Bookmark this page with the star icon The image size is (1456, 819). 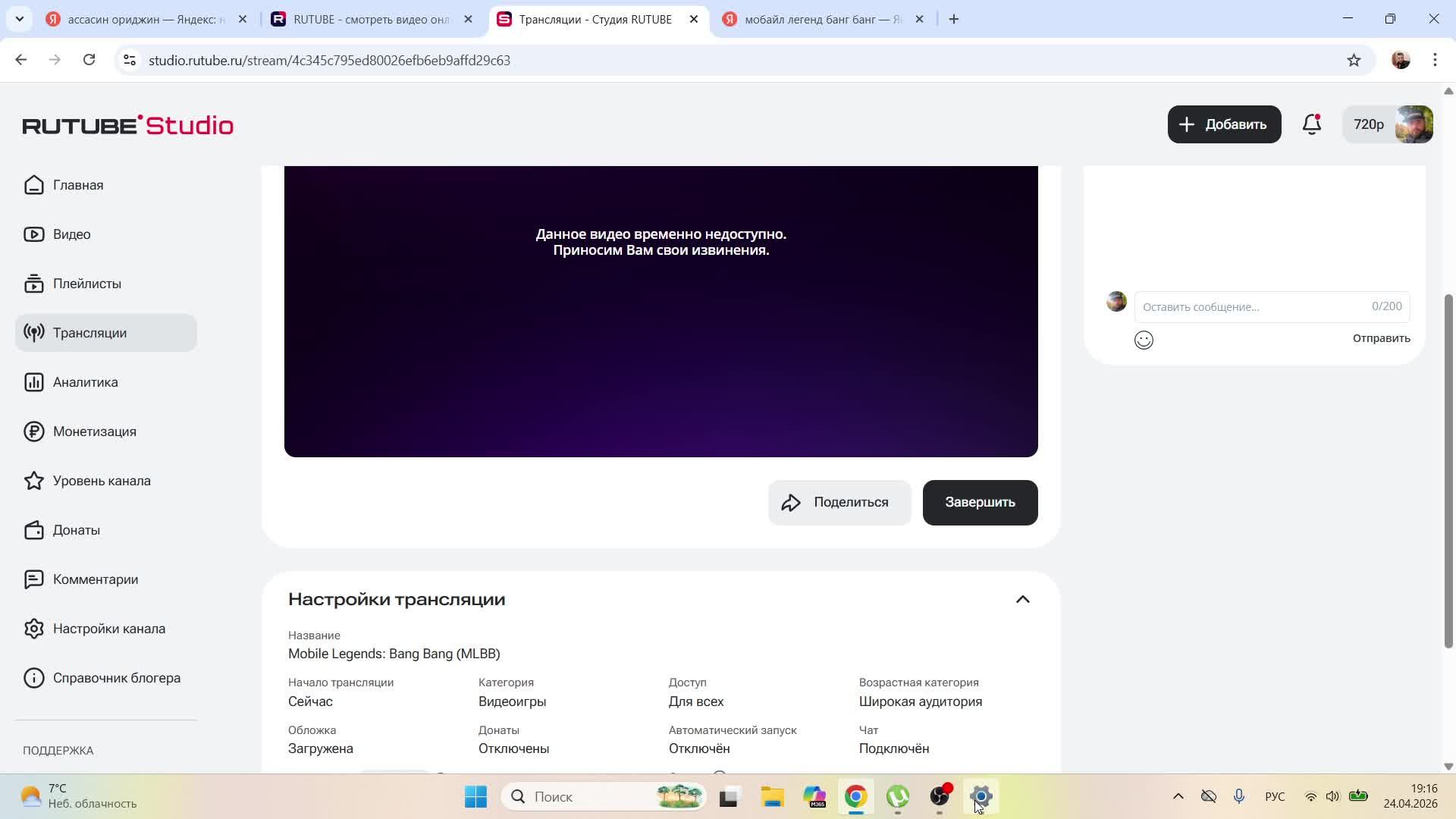1354,61
